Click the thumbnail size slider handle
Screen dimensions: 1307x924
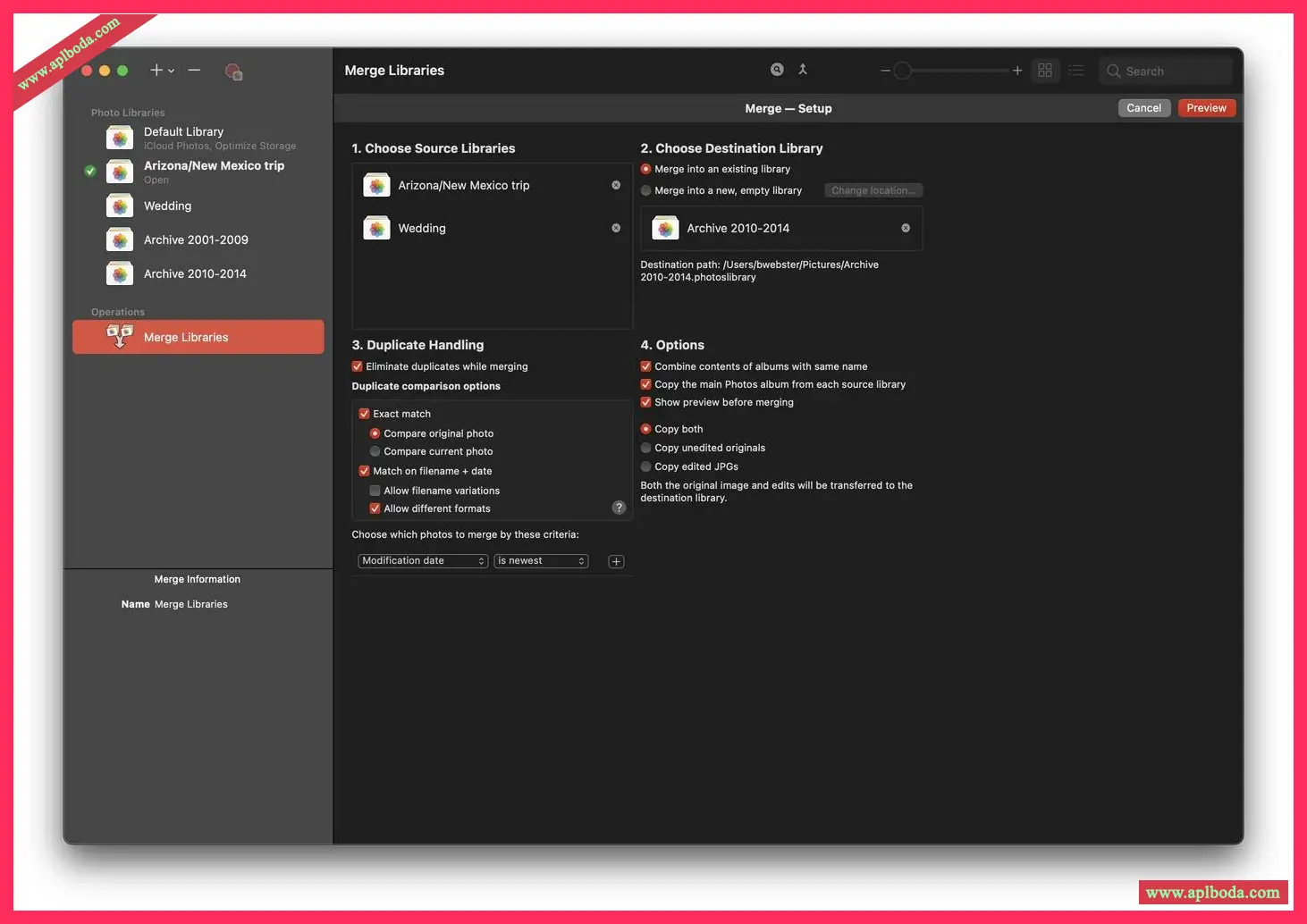(x=902, y=70)
